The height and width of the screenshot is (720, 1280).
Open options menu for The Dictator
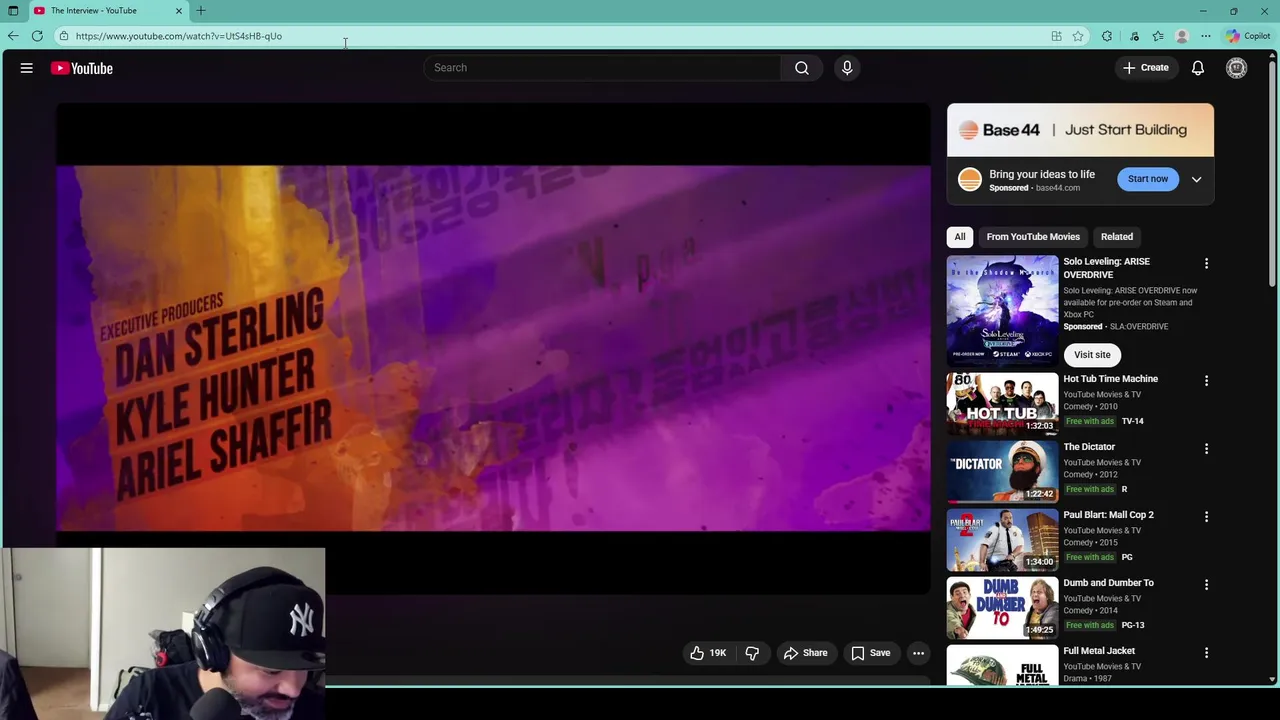point(1206,449)
